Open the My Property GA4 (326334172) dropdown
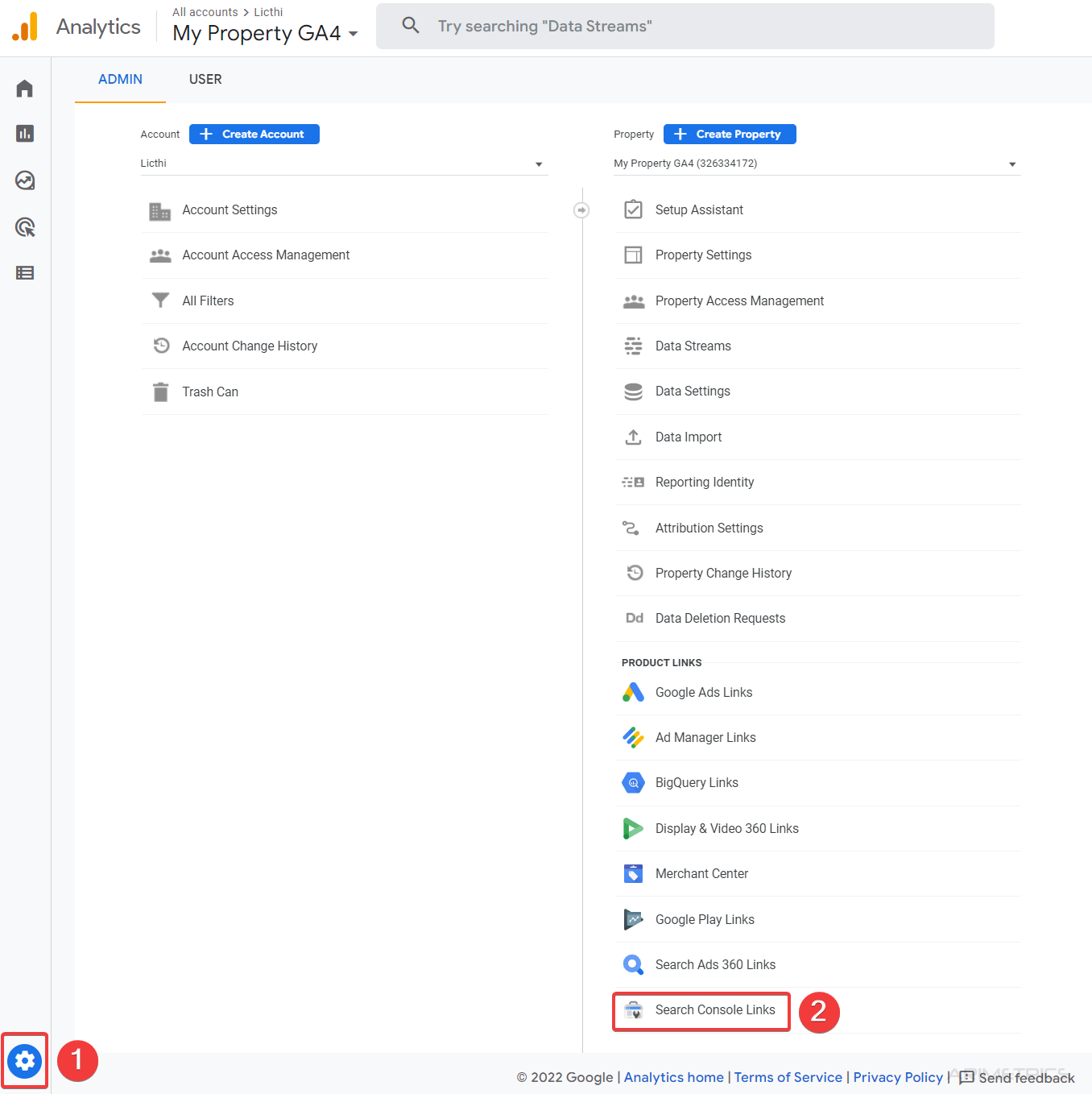 pyautogui.click(x=817, y=164)
